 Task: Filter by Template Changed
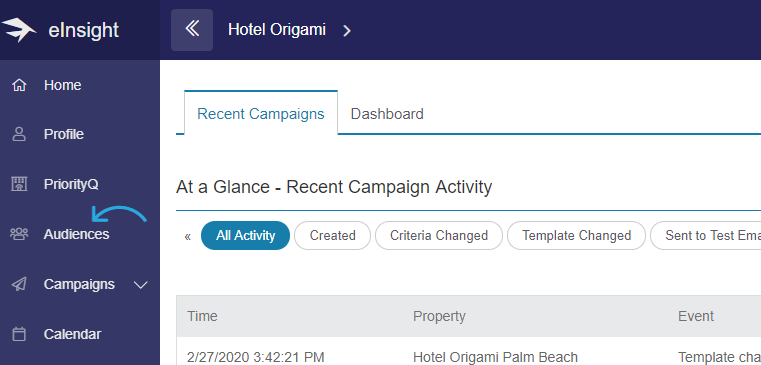(576, 236)
